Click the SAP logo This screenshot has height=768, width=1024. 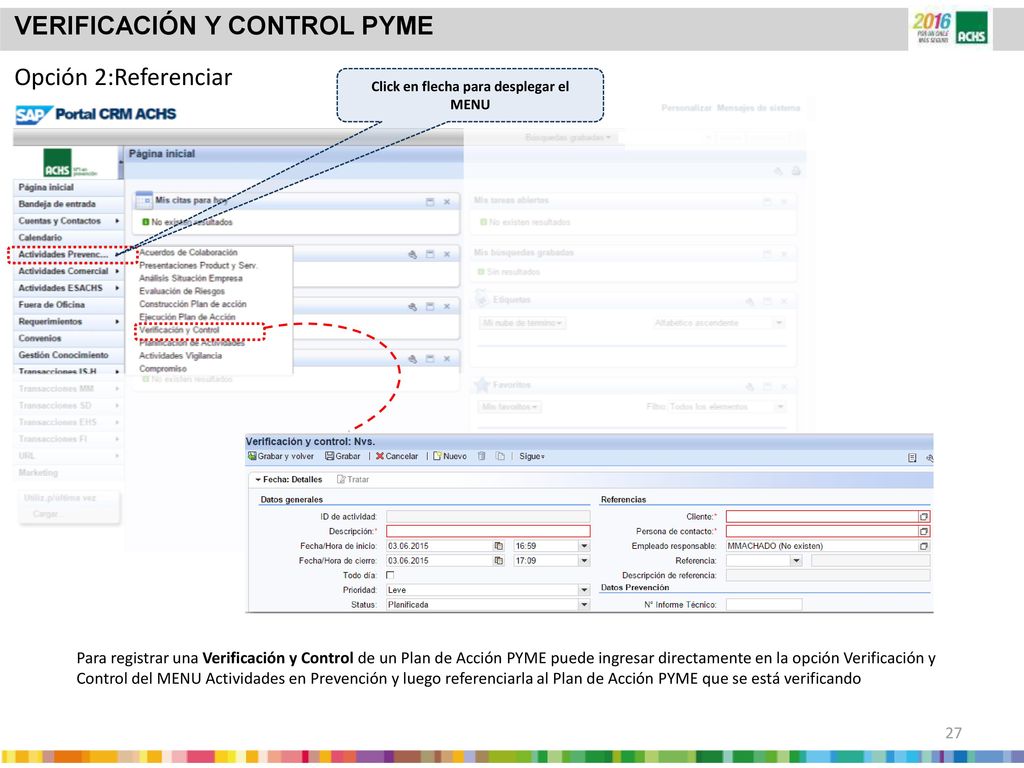point(33,115)
